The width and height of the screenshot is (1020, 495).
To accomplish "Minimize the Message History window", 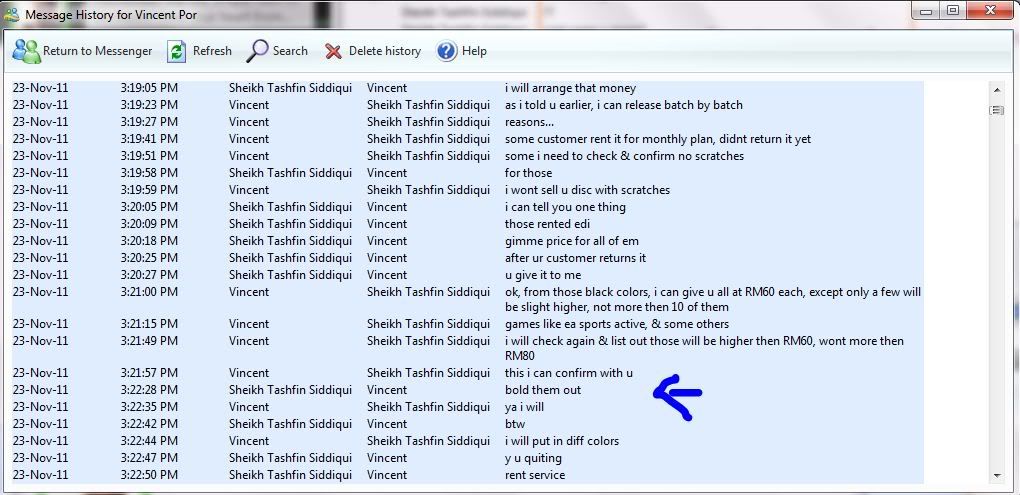I will click(925, 11).
